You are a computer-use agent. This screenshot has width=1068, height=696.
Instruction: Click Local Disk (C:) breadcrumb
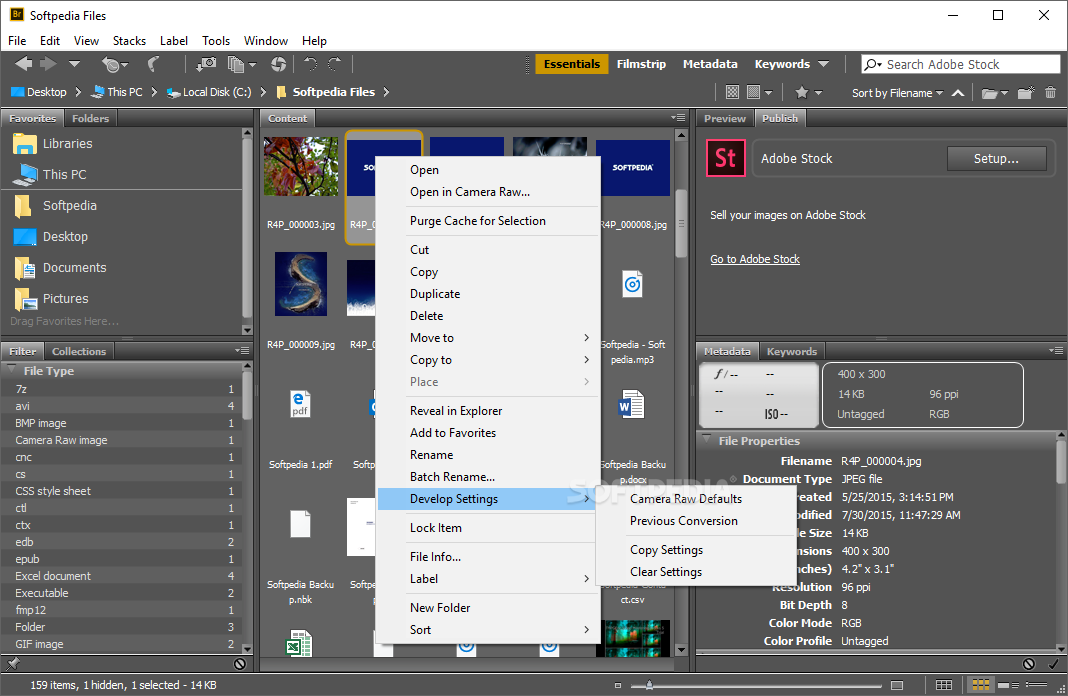click(209, 92)
